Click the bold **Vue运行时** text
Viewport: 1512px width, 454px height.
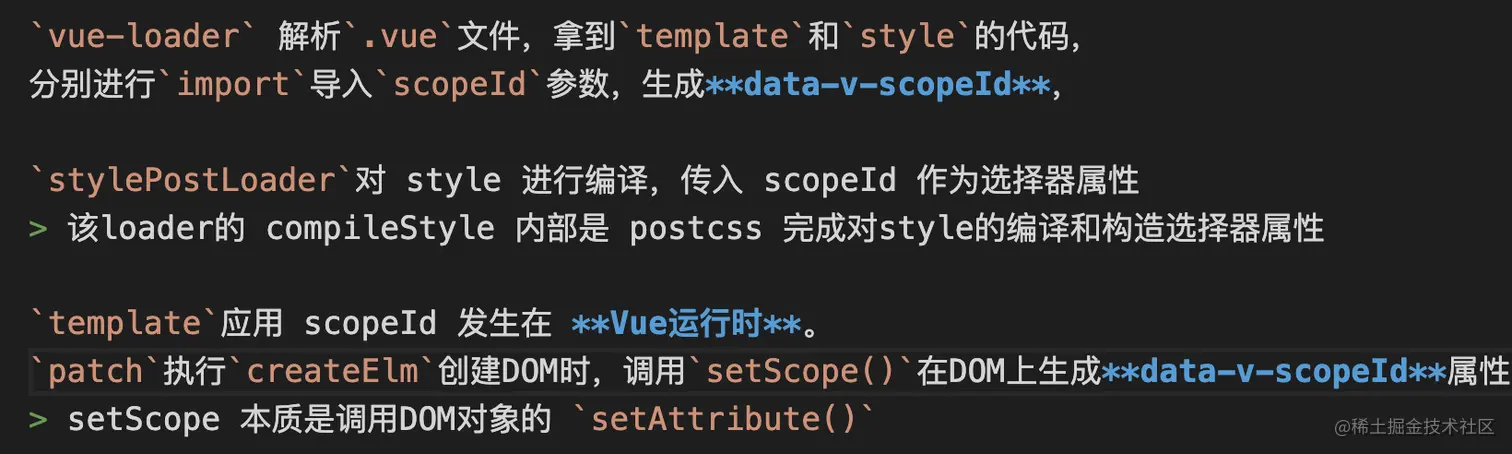click(686, 324)
